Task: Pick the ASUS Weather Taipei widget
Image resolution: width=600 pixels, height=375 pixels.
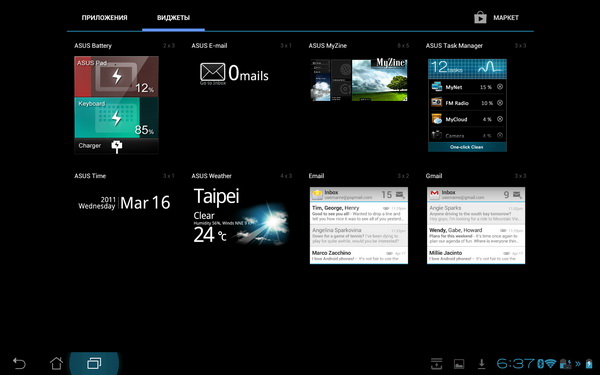Action: 241,216
